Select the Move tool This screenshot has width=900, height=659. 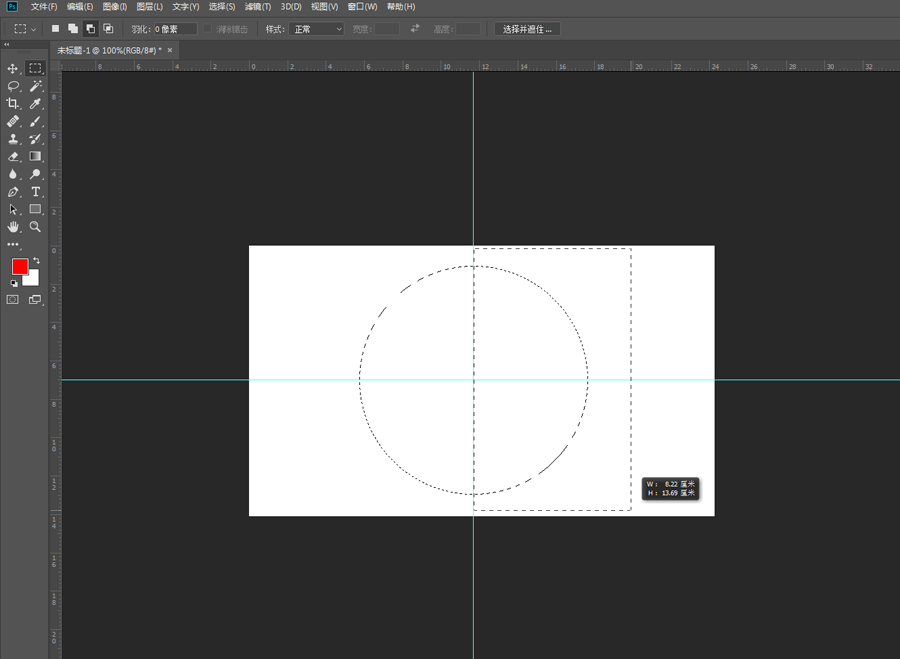[13, 68]
